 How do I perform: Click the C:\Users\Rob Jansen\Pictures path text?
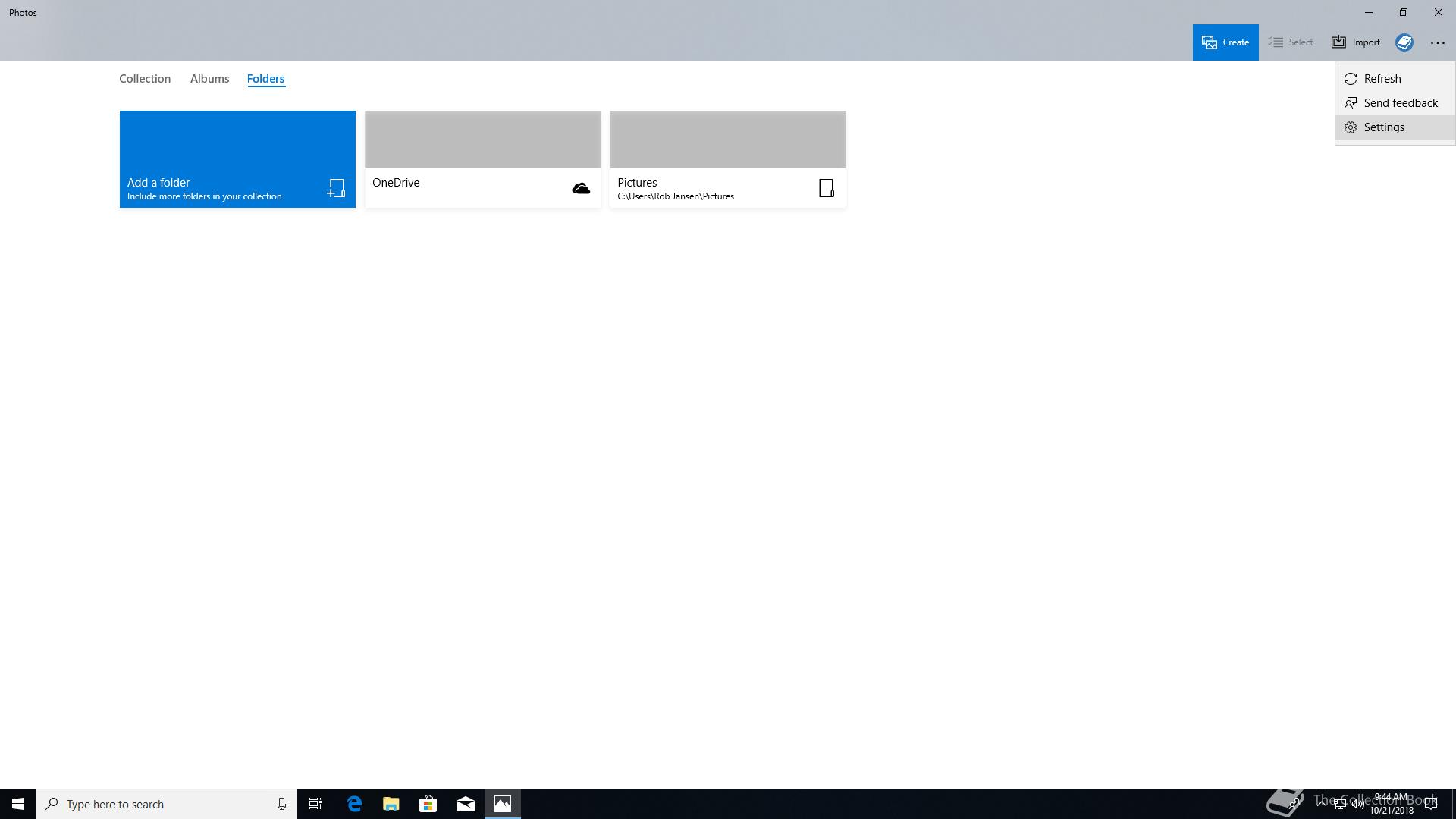click(x=676, y=196)
